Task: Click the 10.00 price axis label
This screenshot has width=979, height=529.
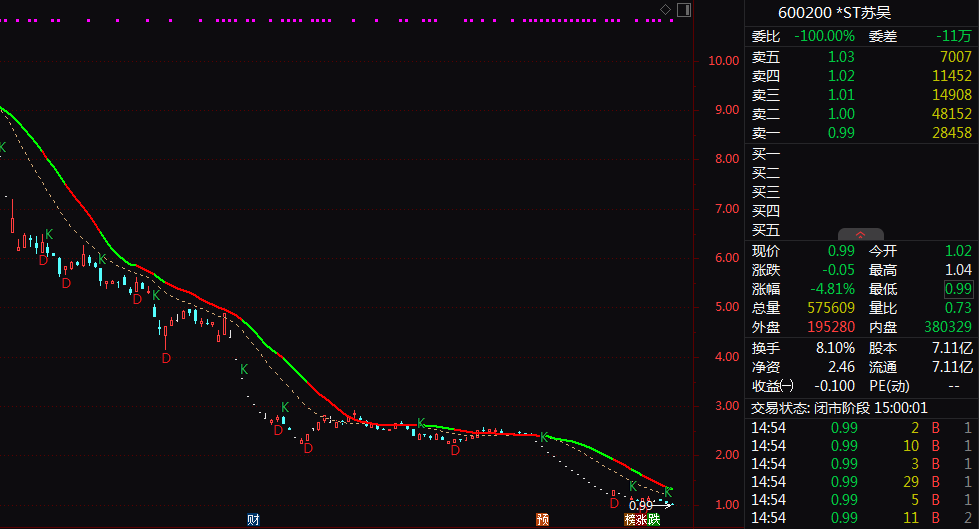Action: tap(724, 61)
